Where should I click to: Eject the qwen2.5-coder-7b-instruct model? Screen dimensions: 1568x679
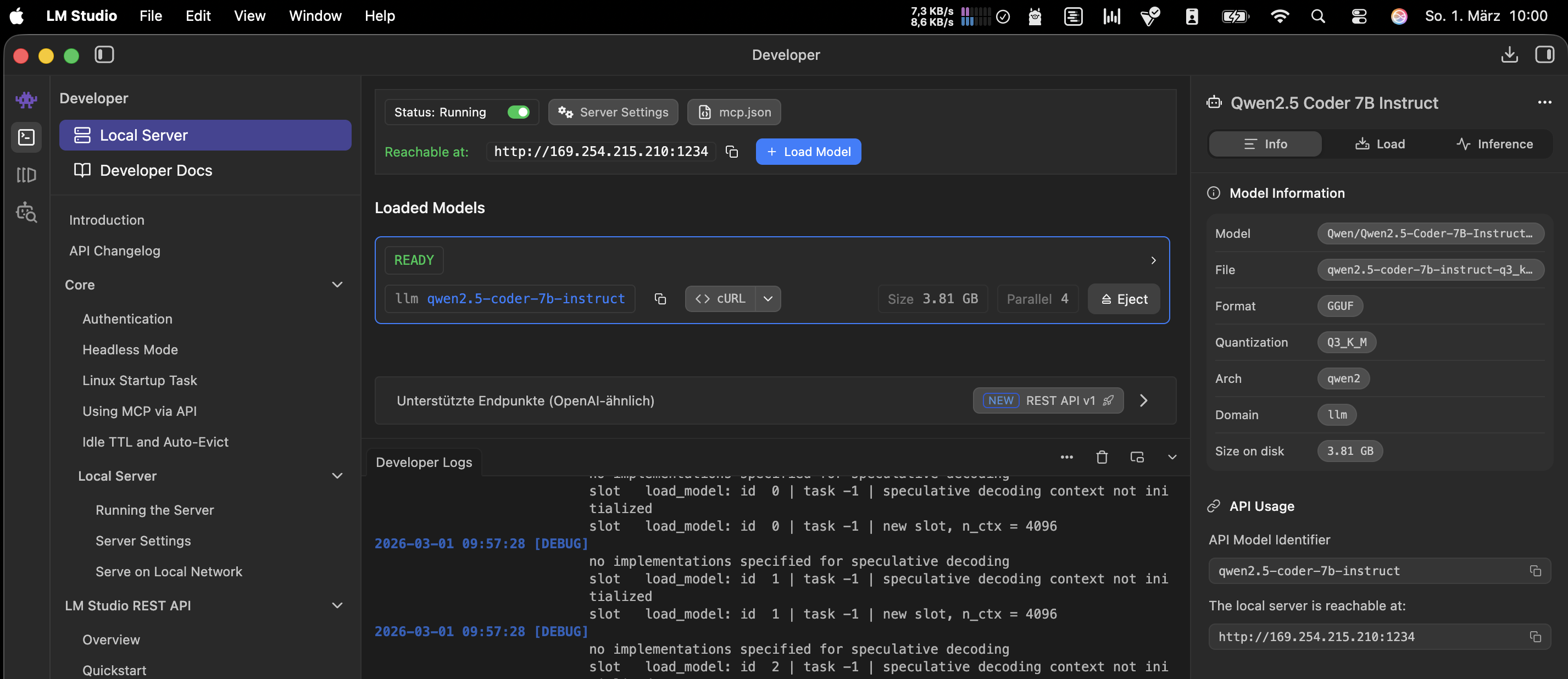[1123, 299]
